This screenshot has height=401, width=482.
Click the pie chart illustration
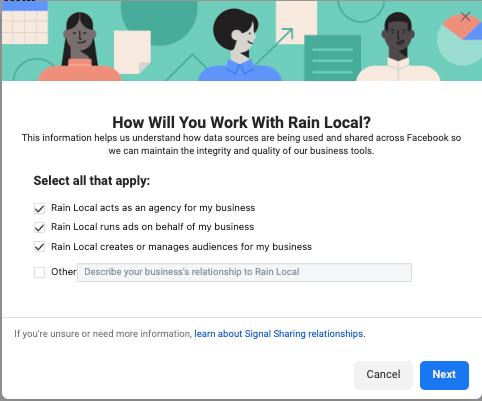(x=459, y=39)
